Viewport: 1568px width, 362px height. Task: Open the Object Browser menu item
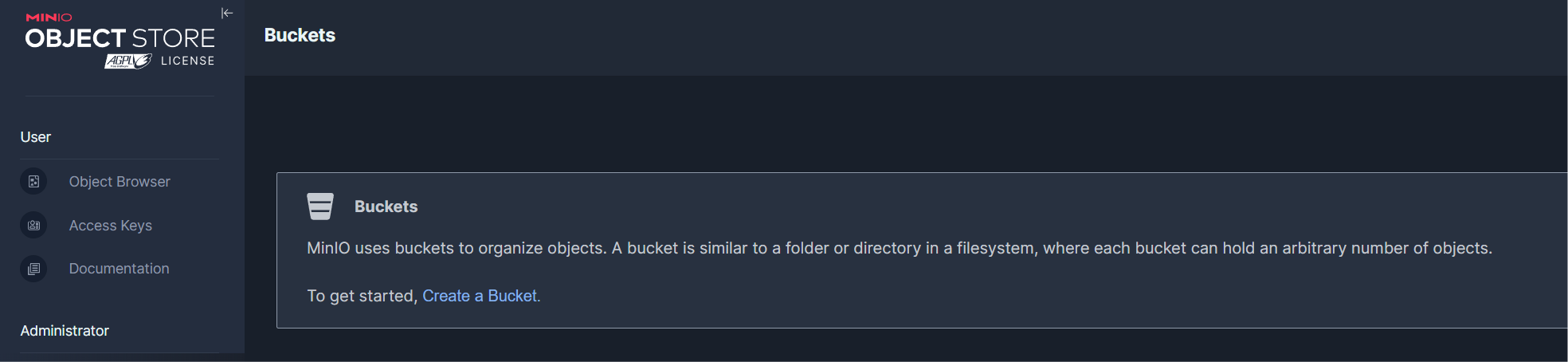point(120,182)
